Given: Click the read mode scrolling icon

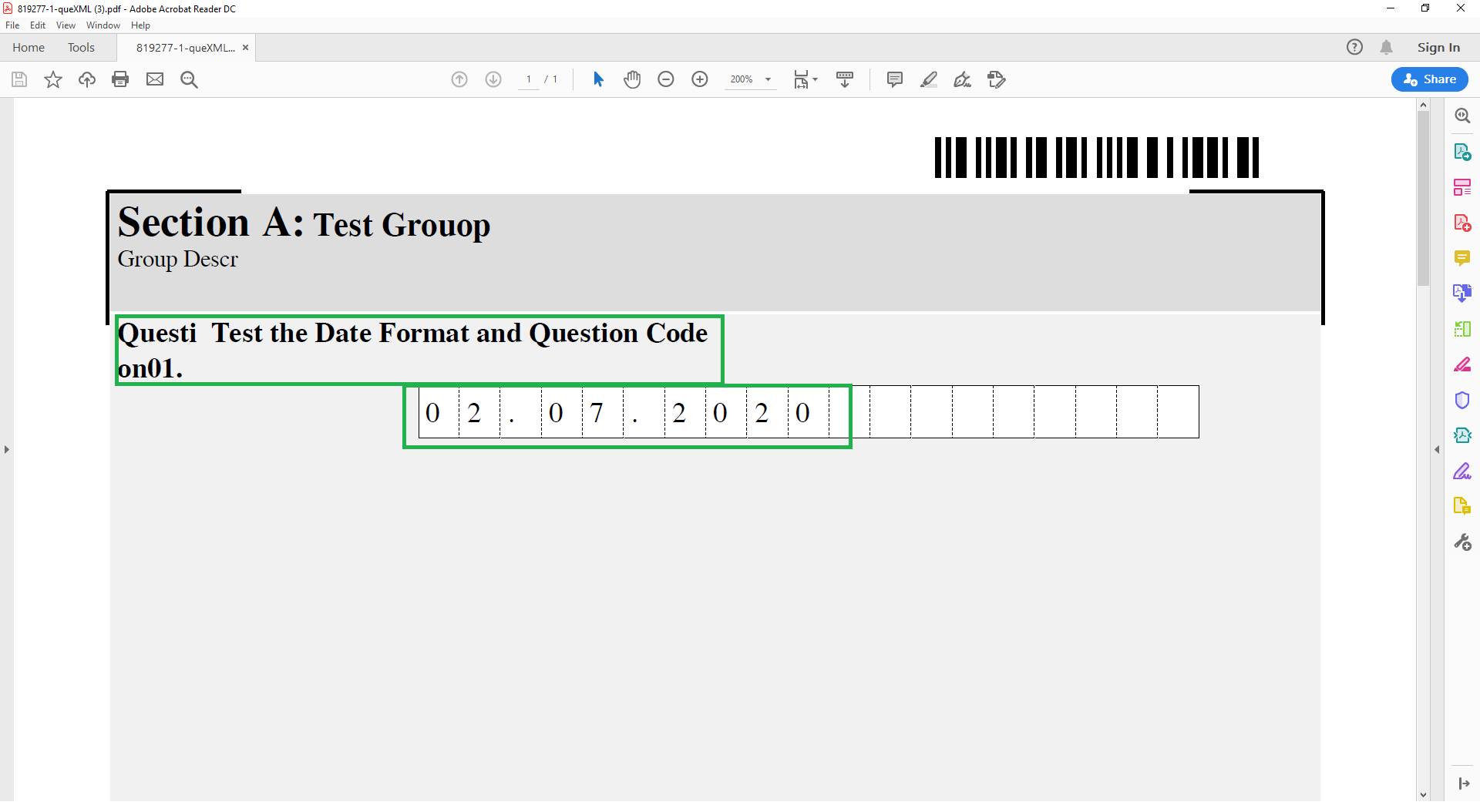Looking at the screenshot, I should (x=845, y=79).
